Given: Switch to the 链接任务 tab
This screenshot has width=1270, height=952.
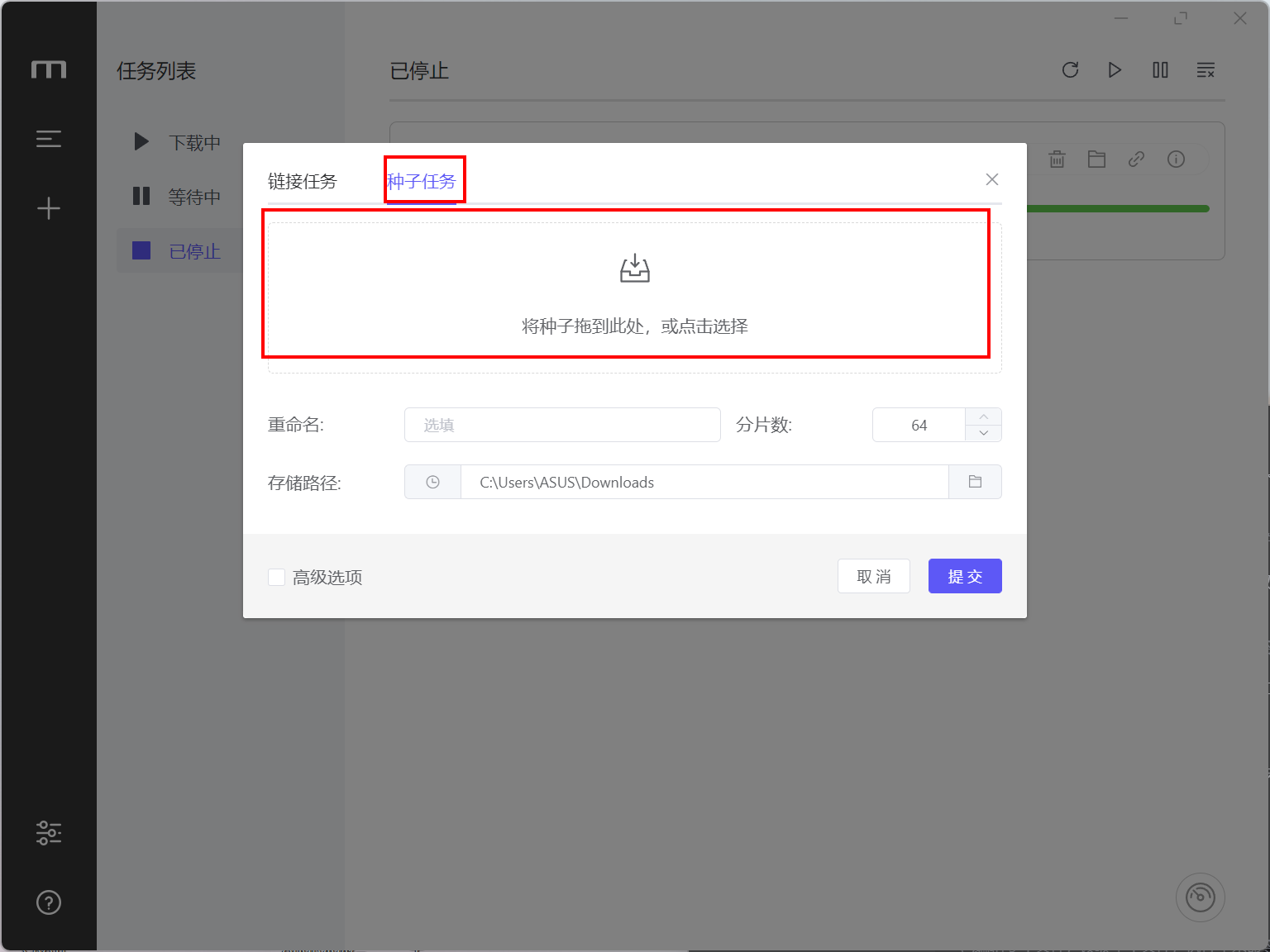Looking at the screenshot, I should coord(303,181).
